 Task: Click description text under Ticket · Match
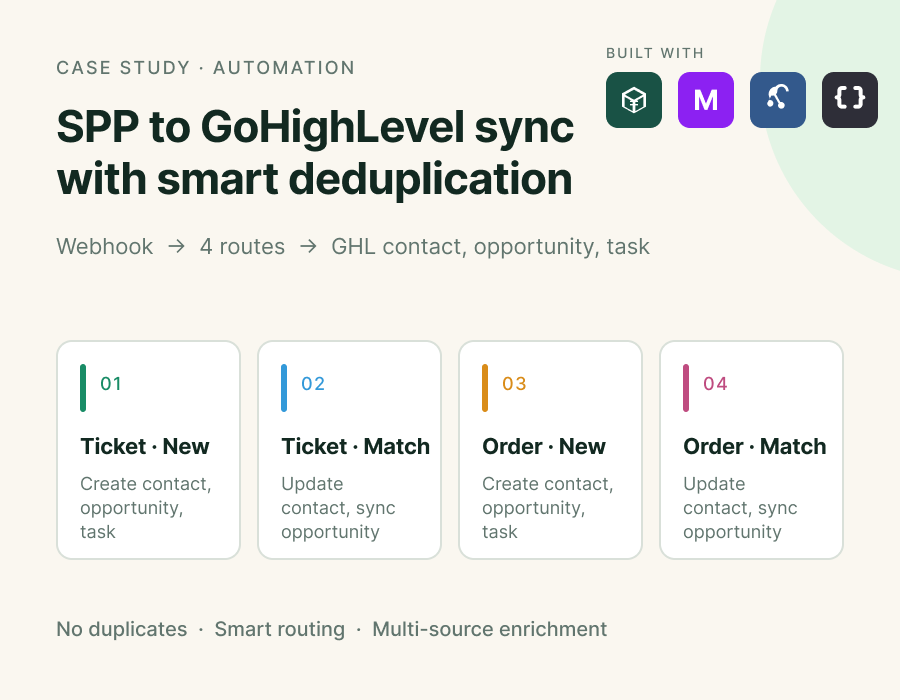[x=338, y=508]
